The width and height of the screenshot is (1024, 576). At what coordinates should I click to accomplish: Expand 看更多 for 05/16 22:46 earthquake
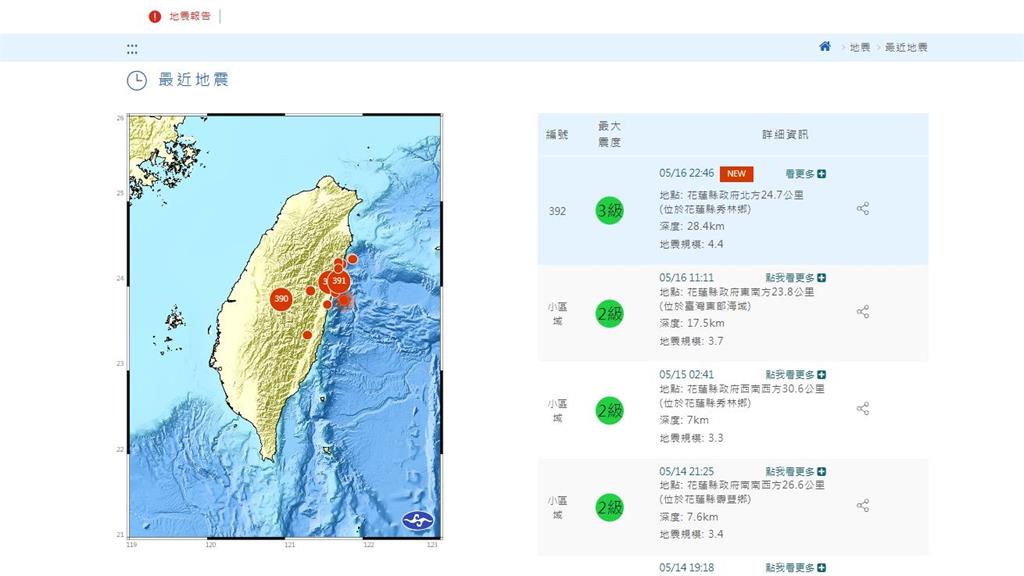click(805, 174)
